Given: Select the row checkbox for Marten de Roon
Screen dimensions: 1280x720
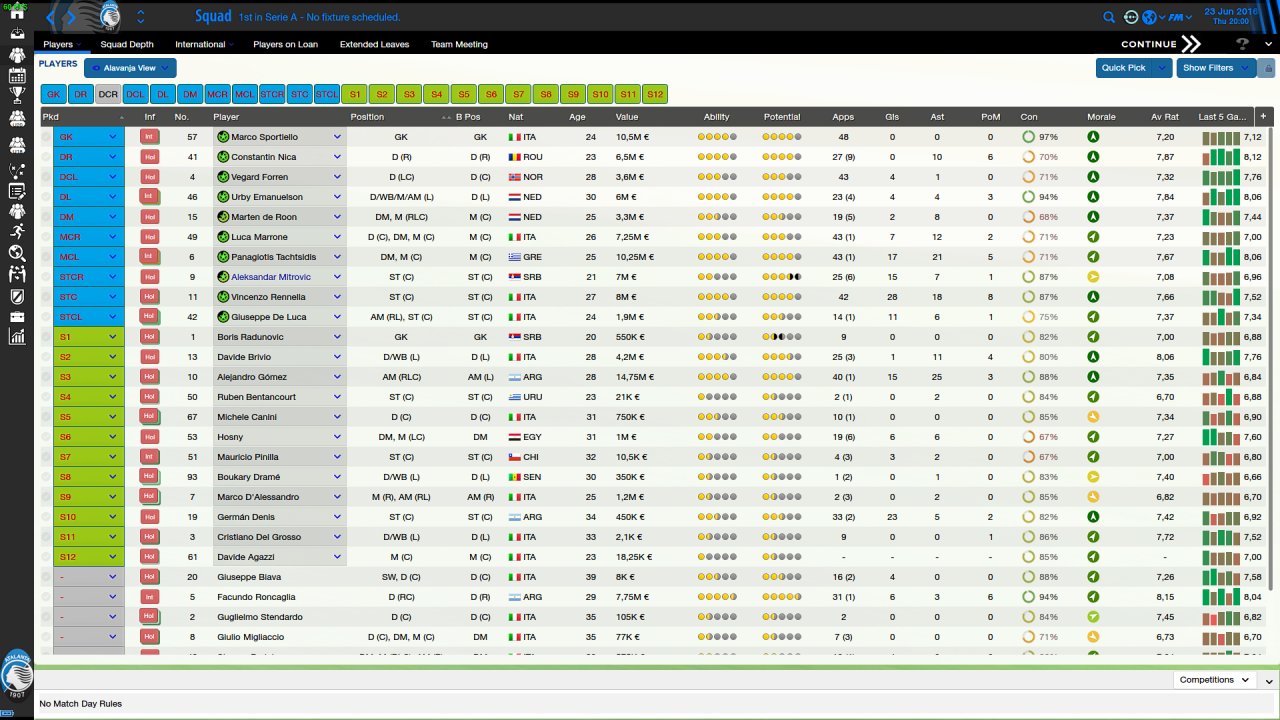Looking at the screenshot, I should [x=46, y=217].
